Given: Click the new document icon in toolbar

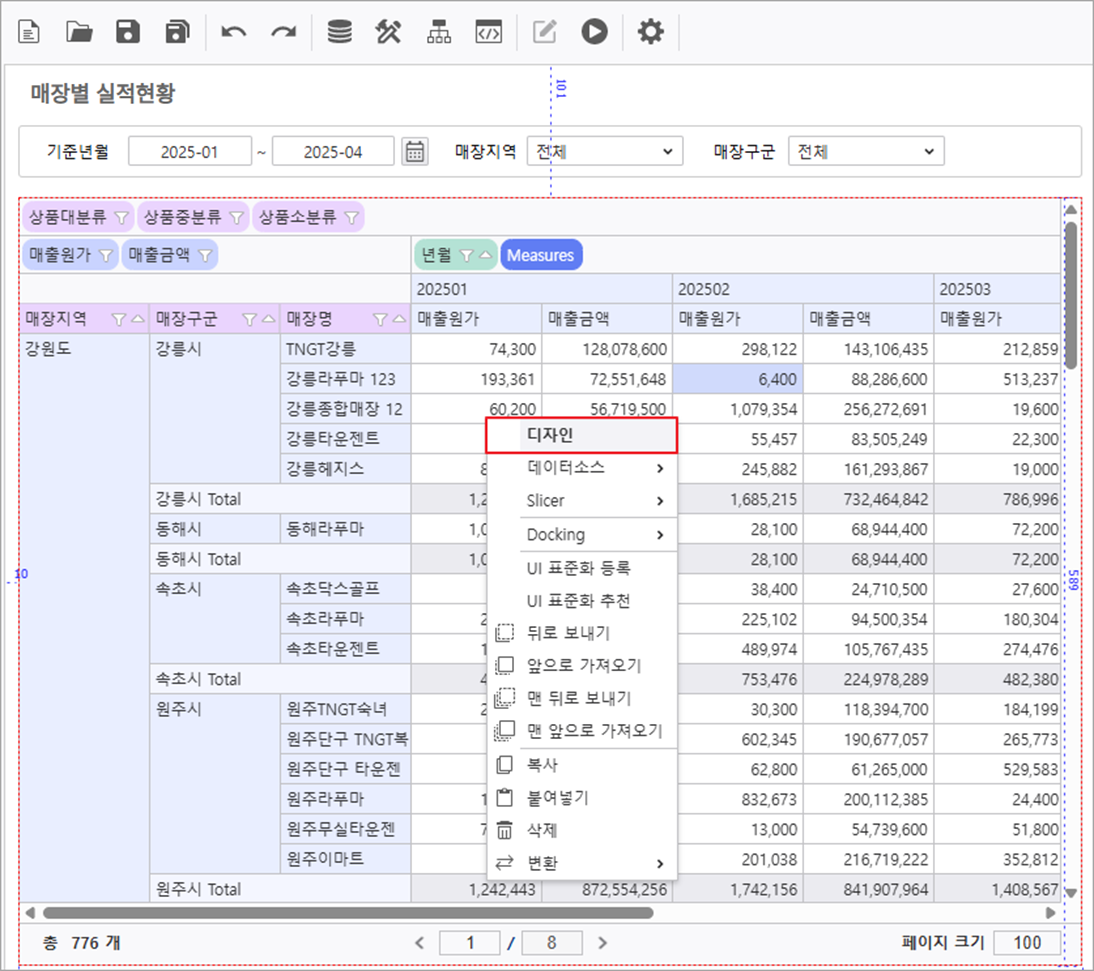Looking at the screenshot, I should tap(30, 33).
